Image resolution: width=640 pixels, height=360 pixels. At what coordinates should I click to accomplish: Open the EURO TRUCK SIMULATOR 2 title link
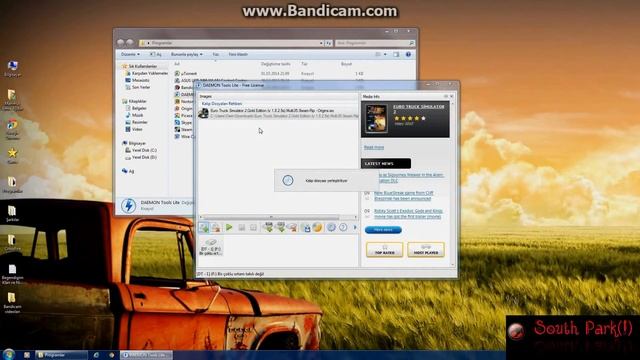pyautogui.click(x=419, y=109)
